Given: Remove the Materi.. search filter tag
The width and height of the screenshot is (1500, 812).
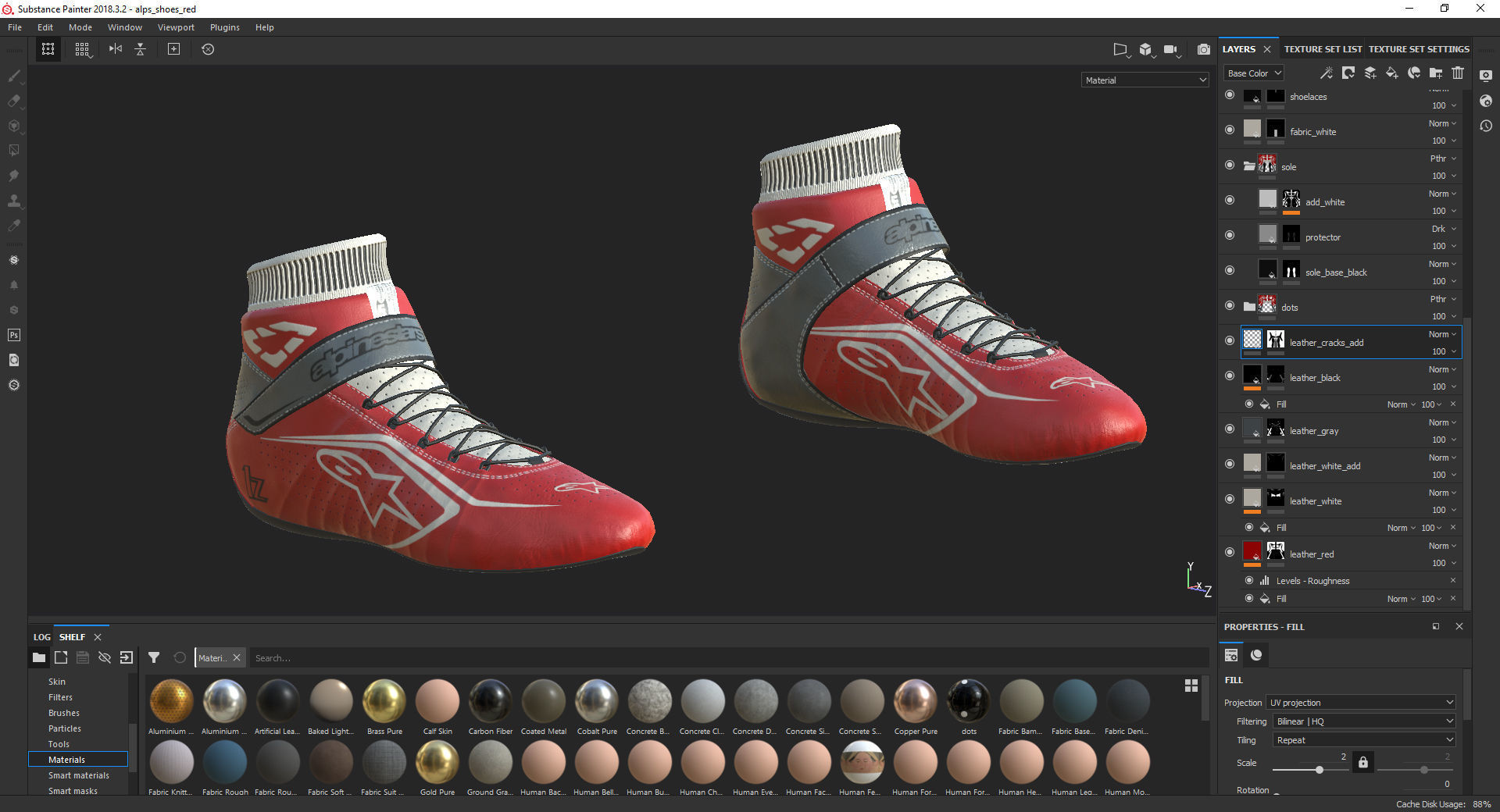Looking at the screenshot, I should (237, 657).
